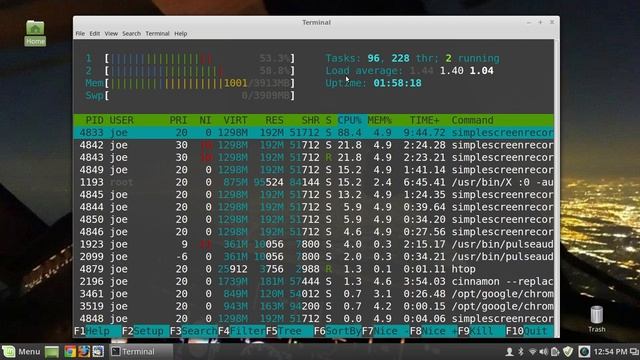Launch Google Chrome from the panel
The height and width of the screenshot is (360, 640).
[70, 351]
